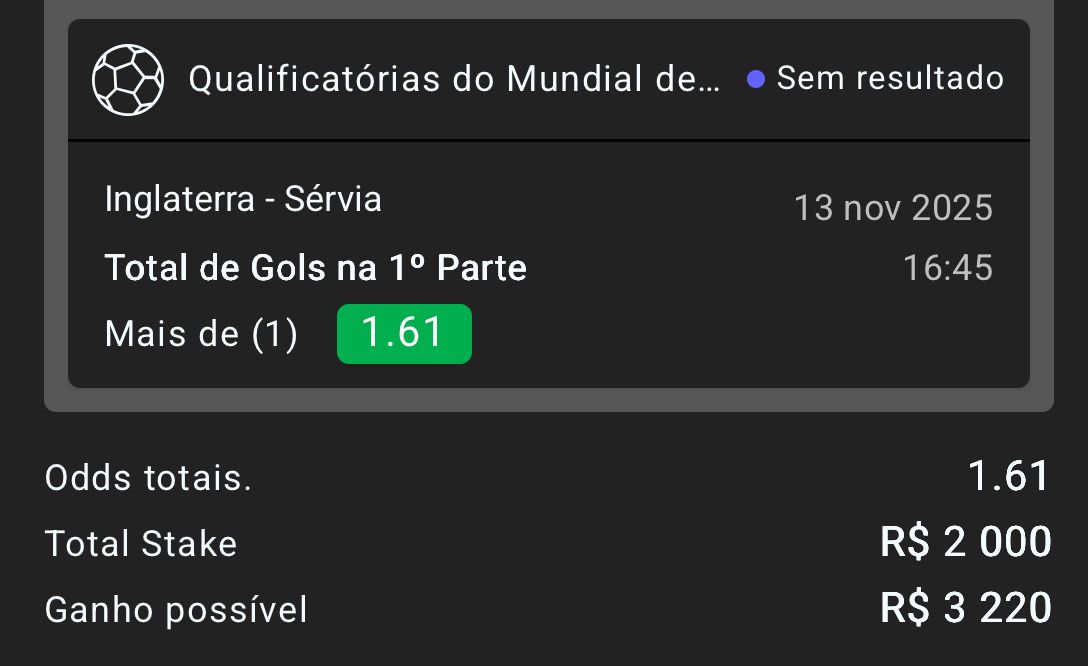Image resolution: width=1088 pixels, height=666 pixels.
Task: Click the green 1.61 odds badge
Action: click(x=404, y=333)
